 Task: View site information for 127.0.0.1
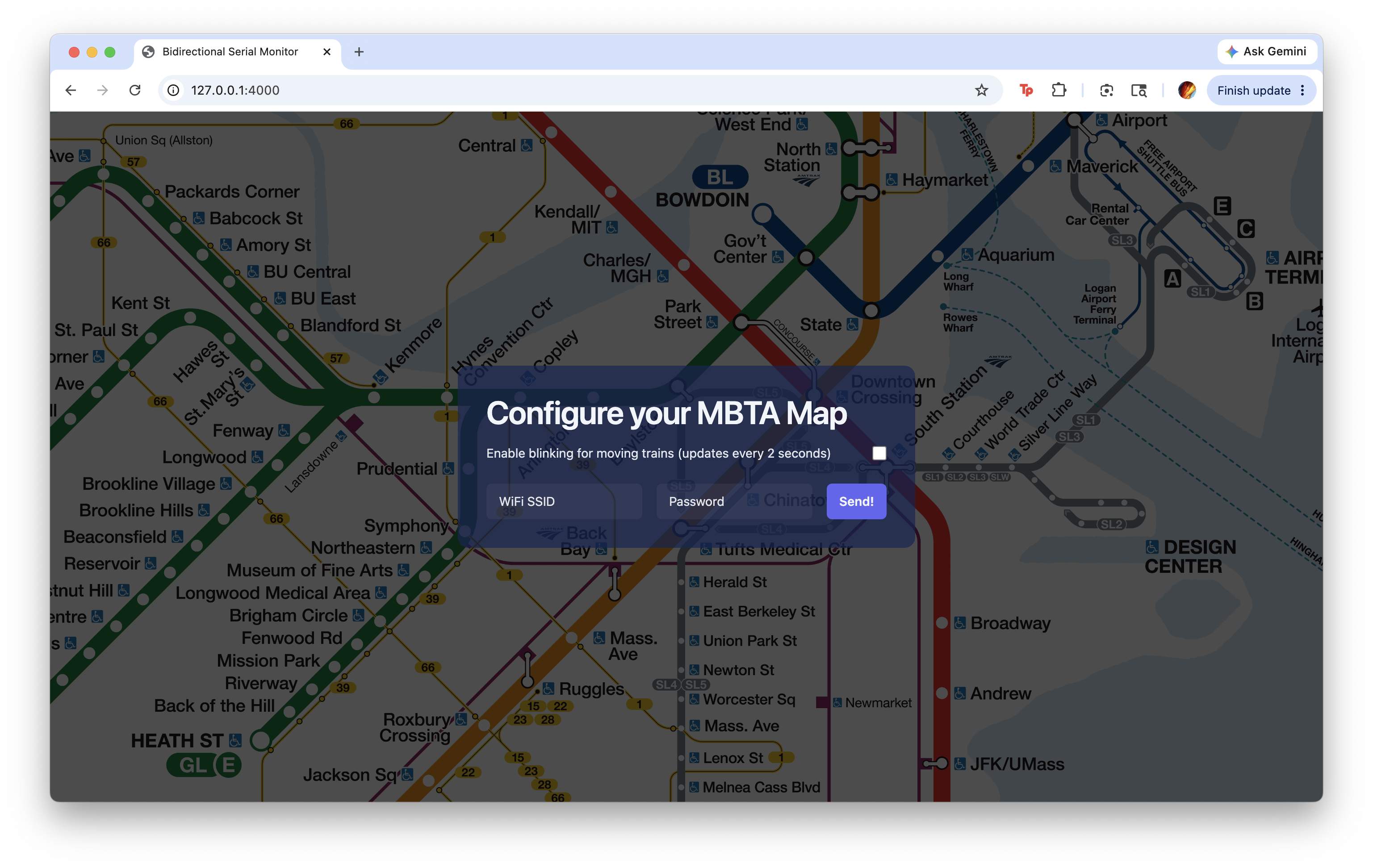(173, 90)
